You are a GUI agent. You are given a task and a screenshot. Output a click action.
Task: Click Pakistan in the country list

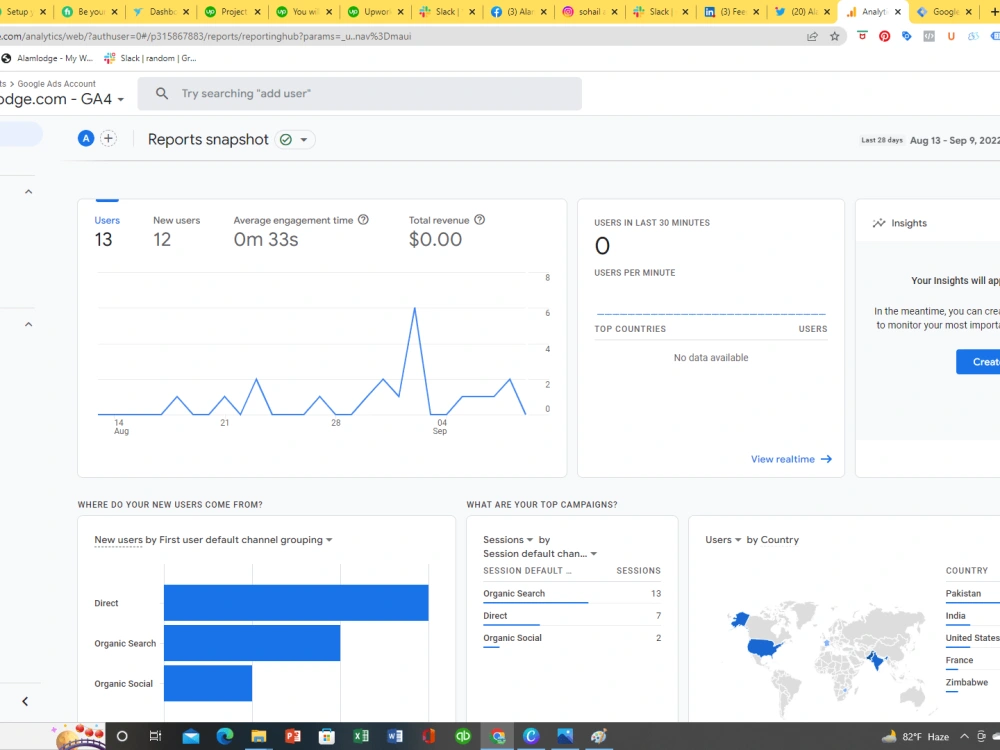pyautogui.click(x=963, y=593)
